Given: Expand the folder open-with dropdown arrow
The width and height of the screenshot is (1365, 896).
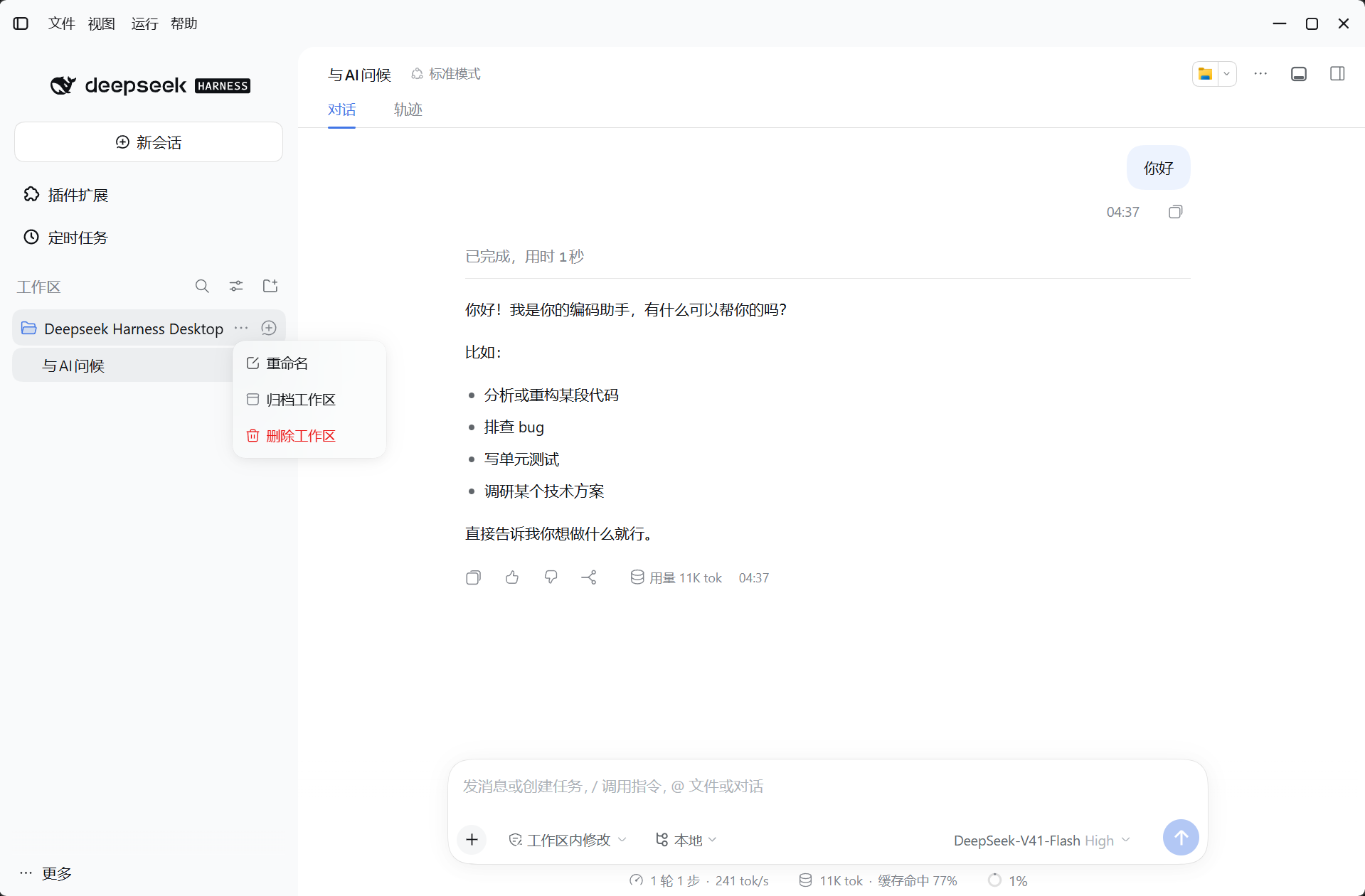Looking at the screenshot, I should pyautogui.click(x=1227, y=74).
